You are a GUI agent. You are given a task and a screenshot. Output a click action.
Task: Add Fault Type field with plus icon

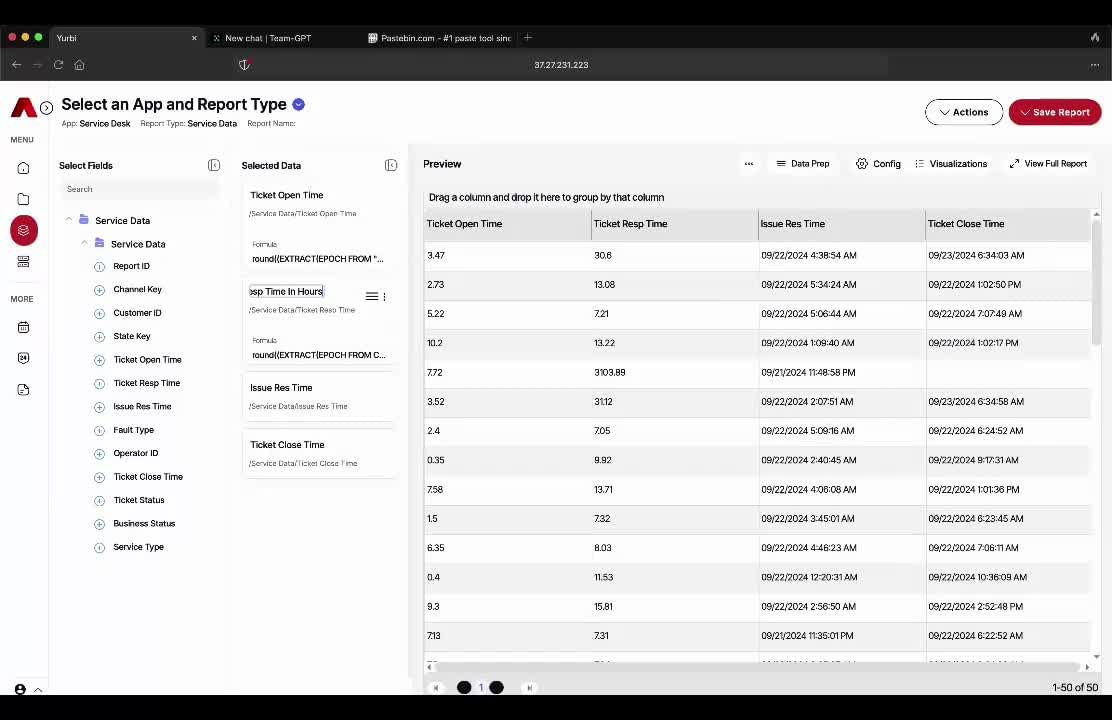tap(99, 430)
